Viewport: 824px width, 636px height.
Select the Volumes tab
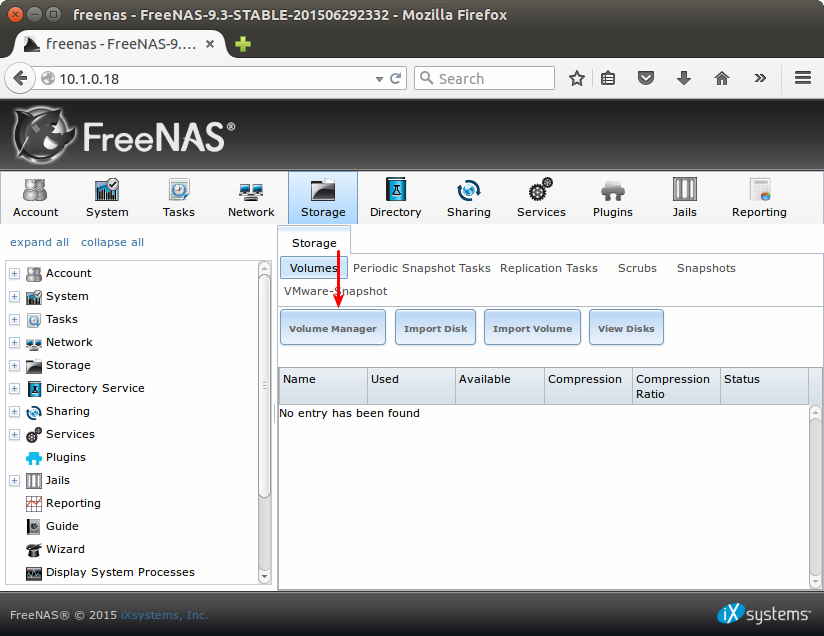click(314, 268)
